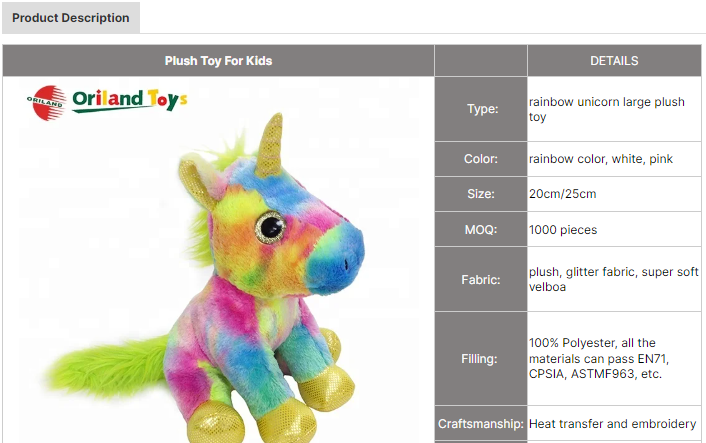This screenshot has width=706, height=443.
Task: Click the unicorn's golden horn
Action: point(271,145)
